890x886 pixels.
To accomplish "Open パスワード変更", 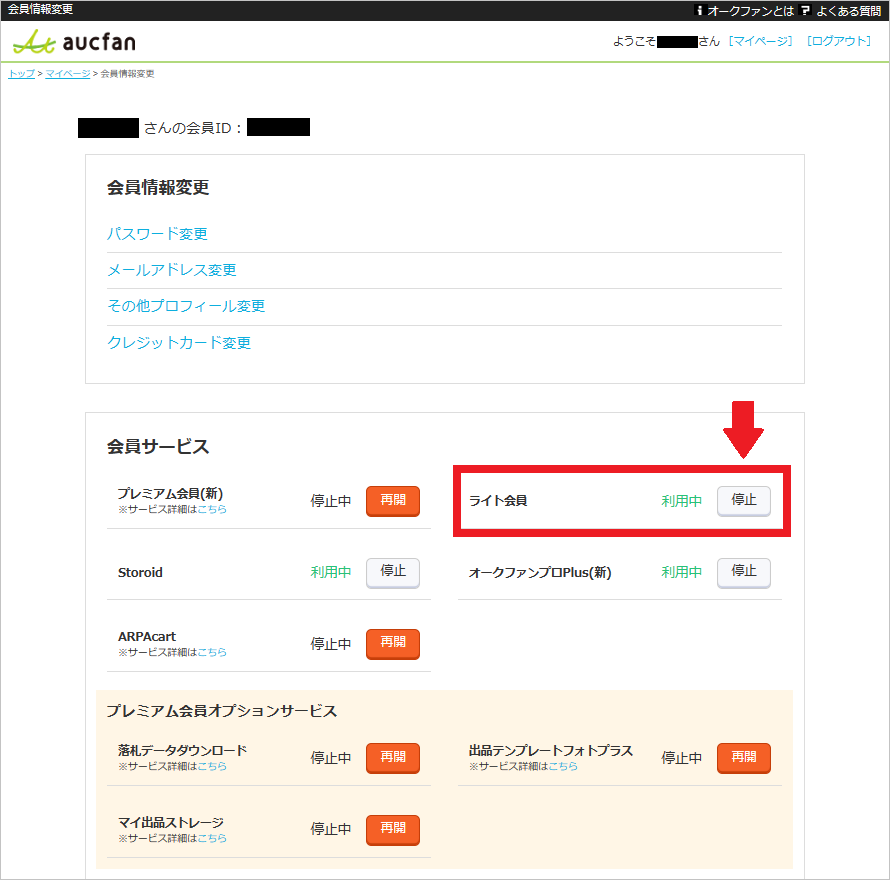I will pos(157,233).
